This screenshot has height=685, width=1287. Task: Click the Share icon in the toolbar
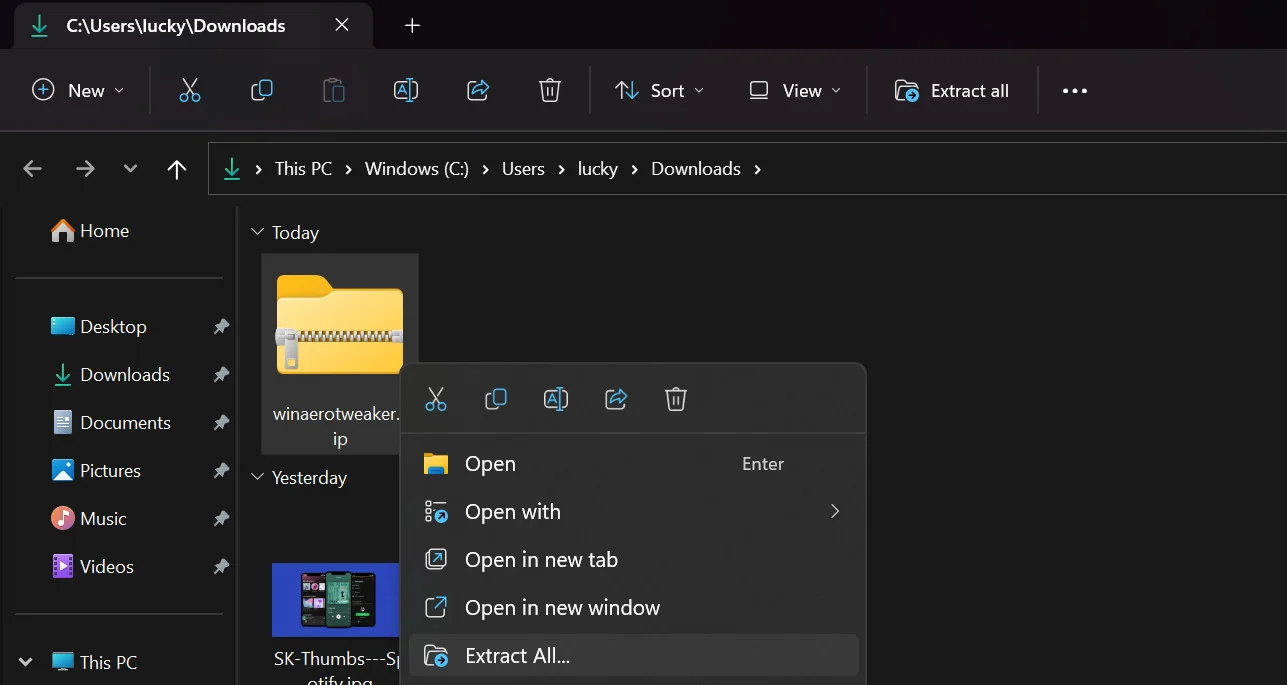click(x=478, y=91)
